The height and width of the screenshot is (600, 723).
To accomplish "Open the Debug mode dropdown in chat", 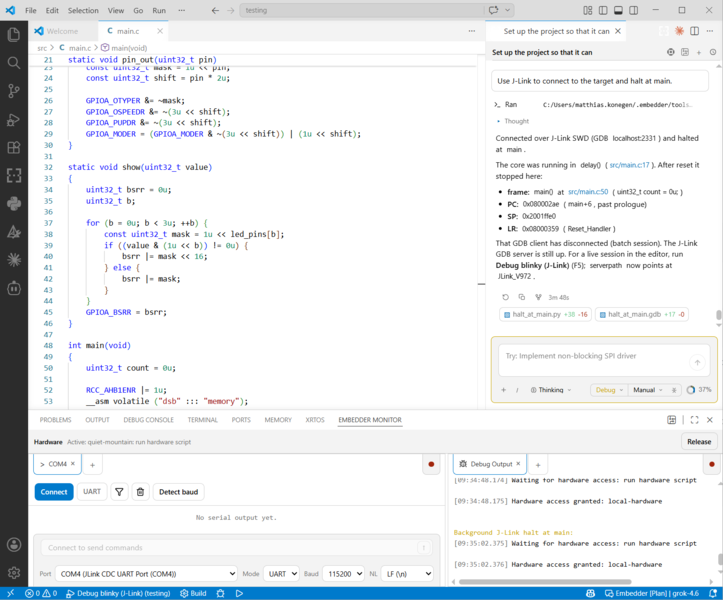I will click(x=609, y=390).
